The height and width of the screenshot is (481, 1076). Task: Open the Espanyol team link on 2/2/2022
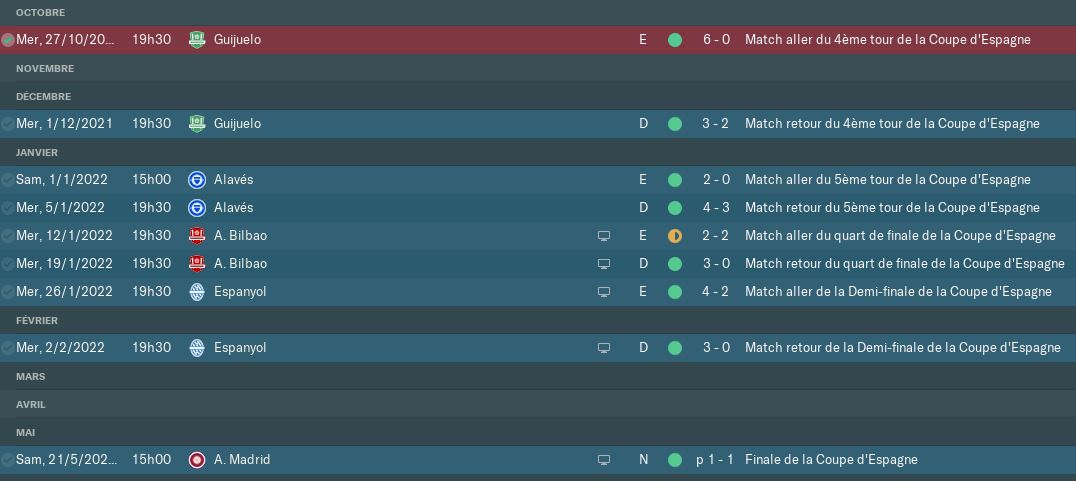click(x=240, y=348)
